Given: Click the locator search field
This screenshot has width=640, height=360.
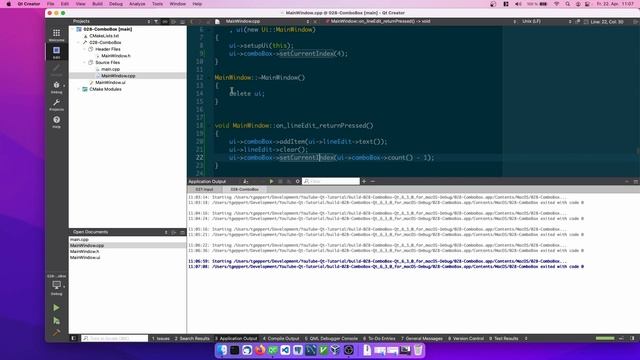Looking at the screenshot, I should tap(115, 338).
